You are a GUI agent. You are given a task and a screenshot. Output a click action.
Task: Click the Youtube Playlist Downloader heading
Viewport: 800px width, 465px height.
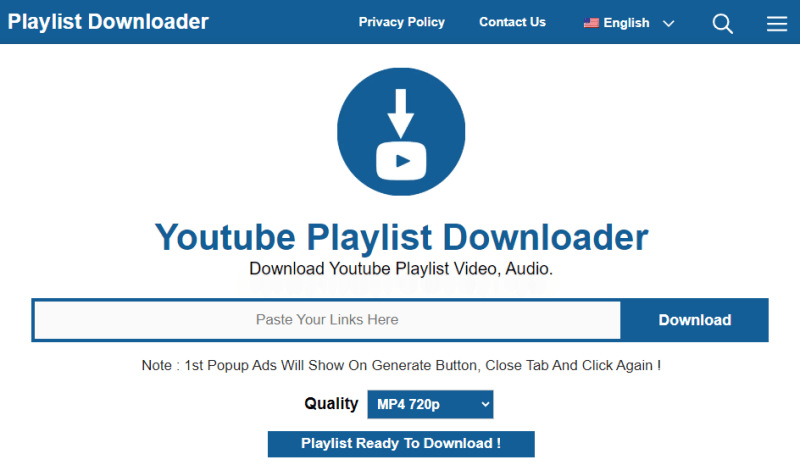coord(401,237)
